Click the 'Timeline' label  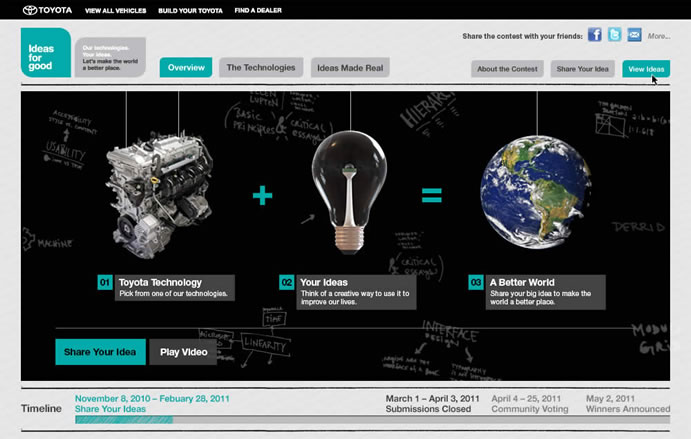click(41, 409)
